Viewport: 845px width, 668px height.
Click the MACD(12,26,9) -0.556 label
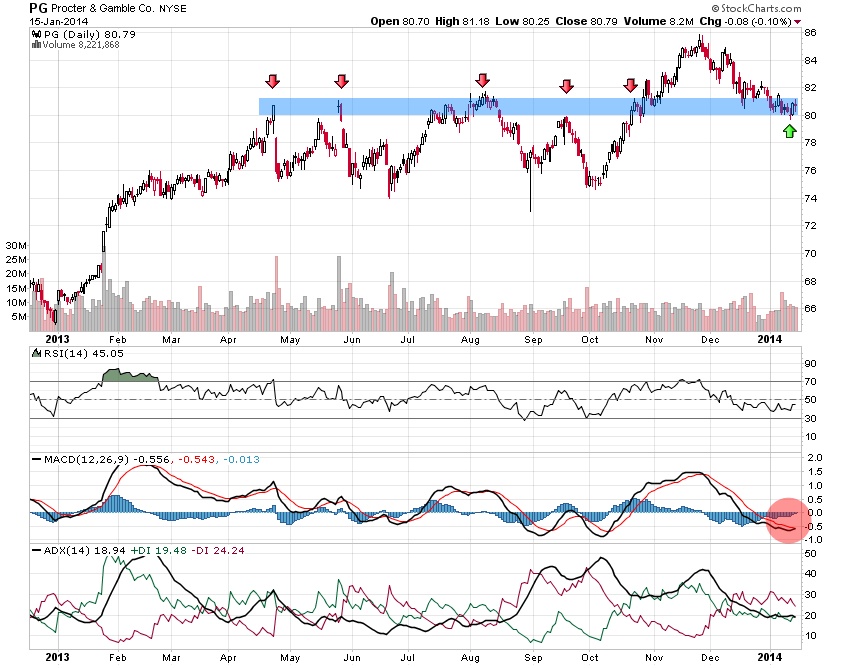[x=107, y=460]
